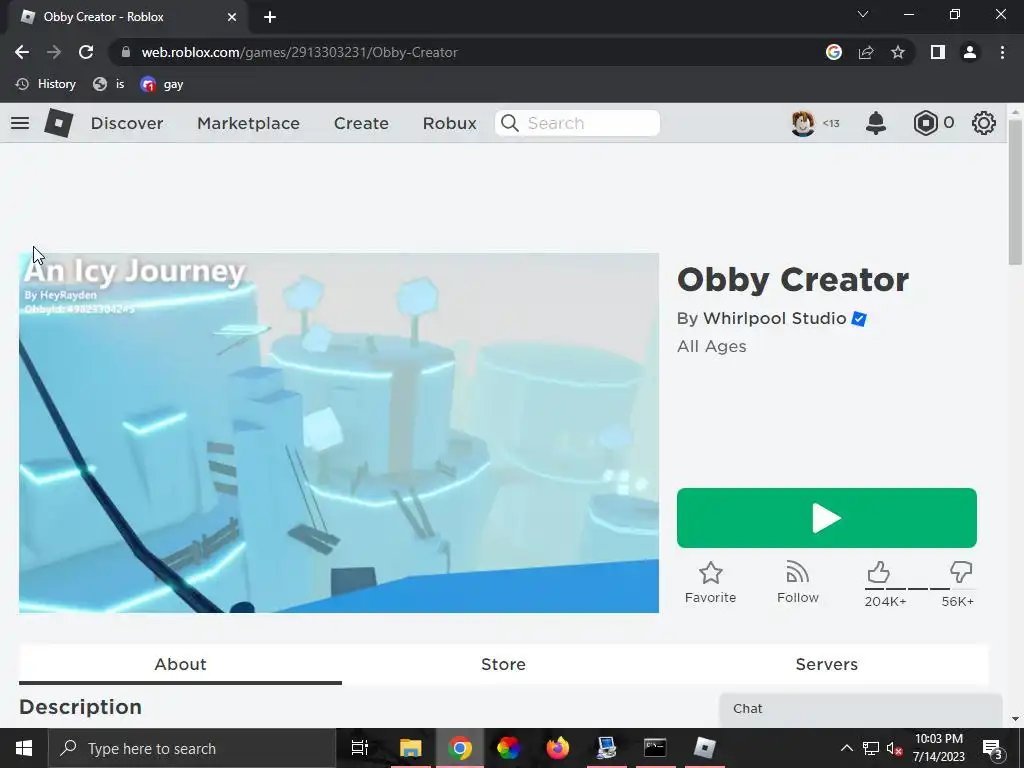Screen dimensions: 1024x768
Task: Open the Roblox settings gear
Action: pos(984,123)
